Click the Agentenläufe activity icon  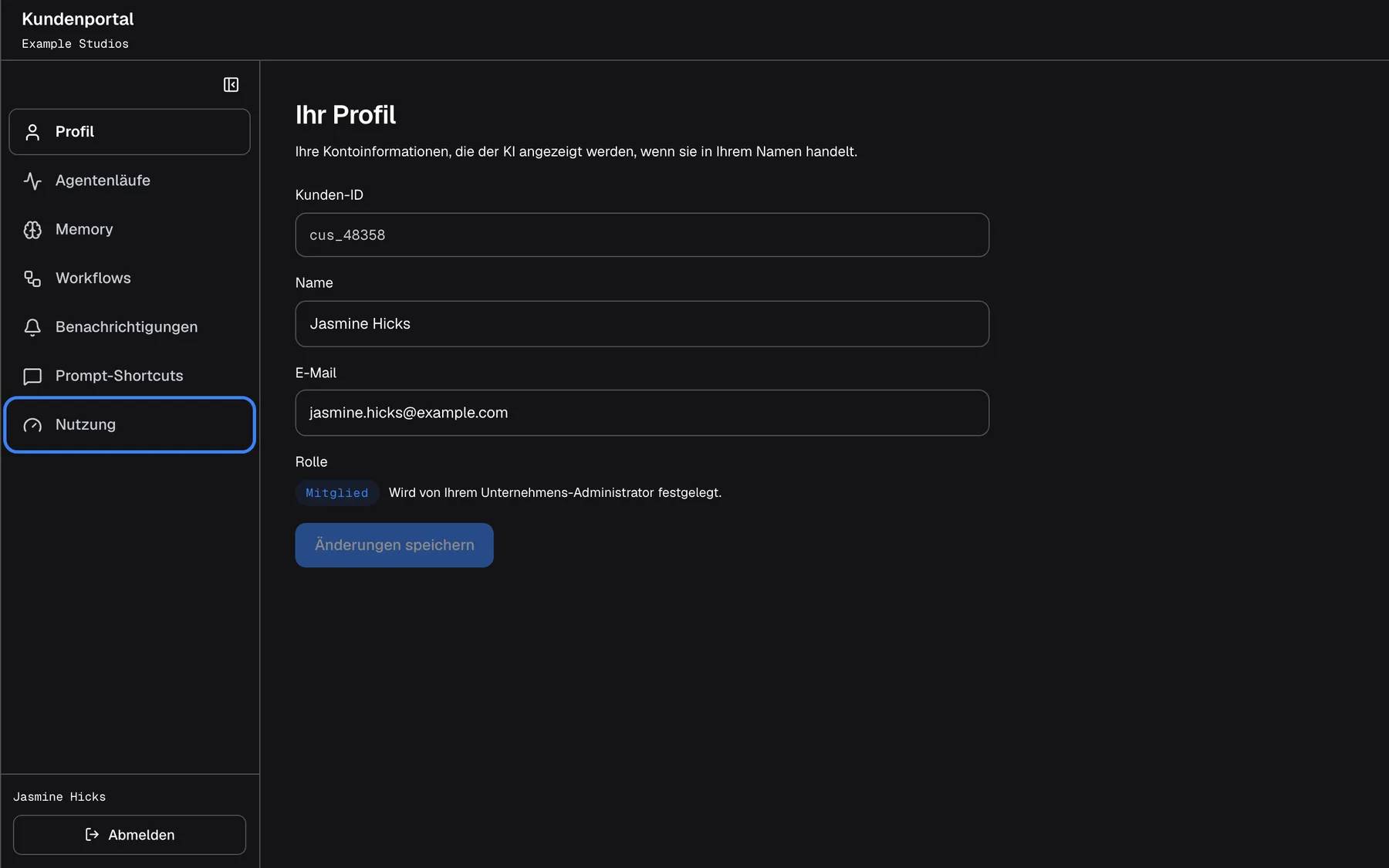(x=32, y=181)
